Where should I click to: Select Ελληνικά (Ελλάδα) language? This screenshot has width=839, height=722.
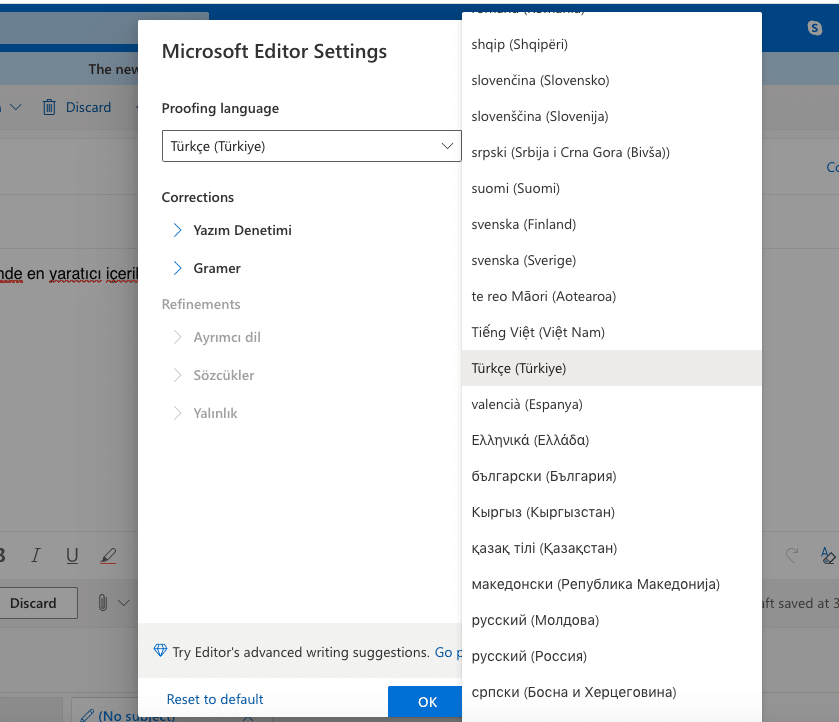coord(612,440)
